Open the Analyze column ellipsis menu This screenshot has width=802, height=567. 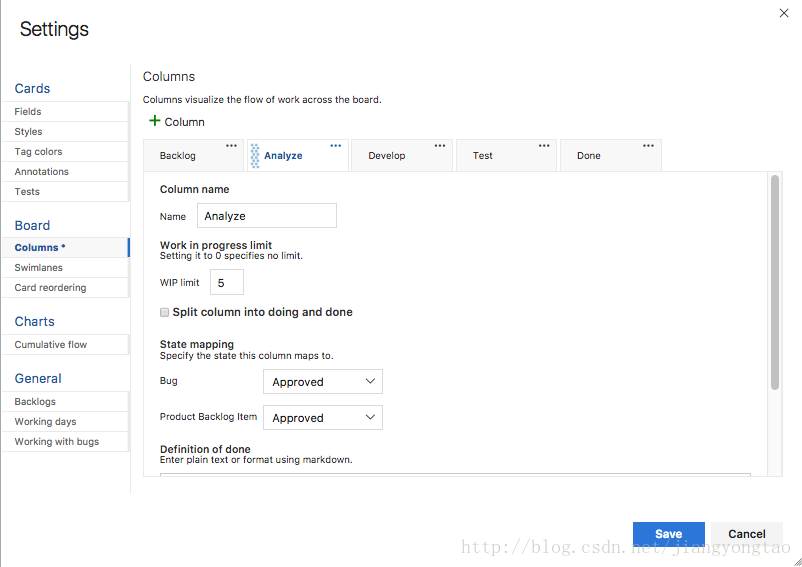(336, 146)
